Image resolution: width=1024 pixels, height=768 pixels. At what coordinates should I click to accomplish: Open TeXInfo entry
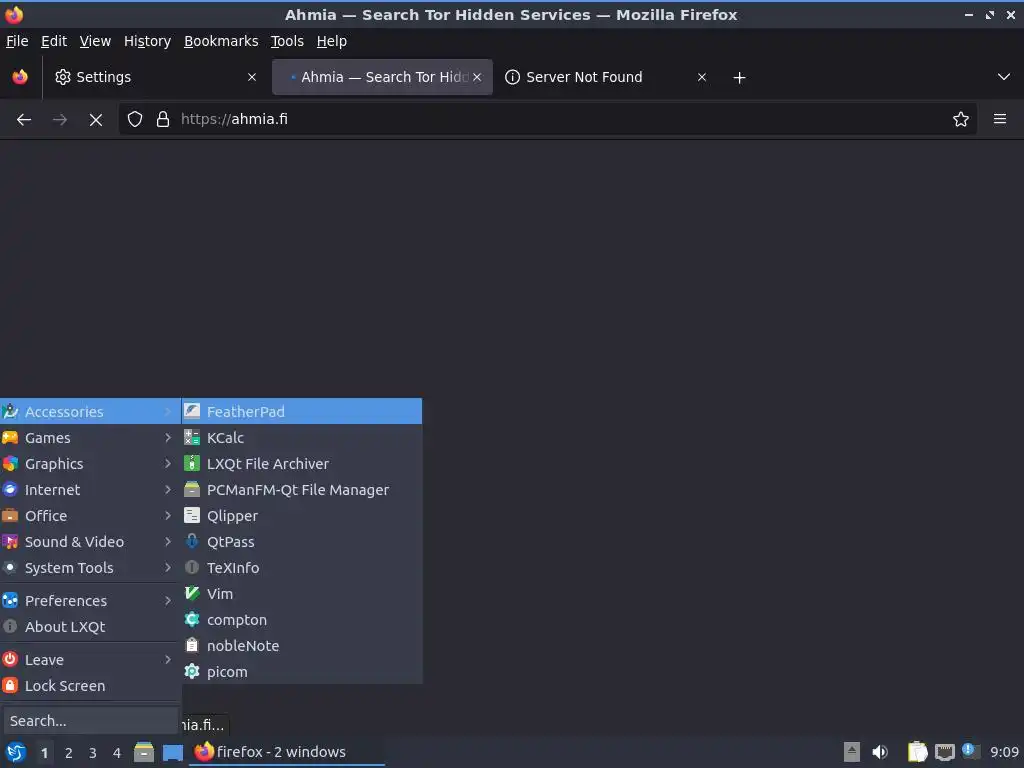[x=302, y=568]
